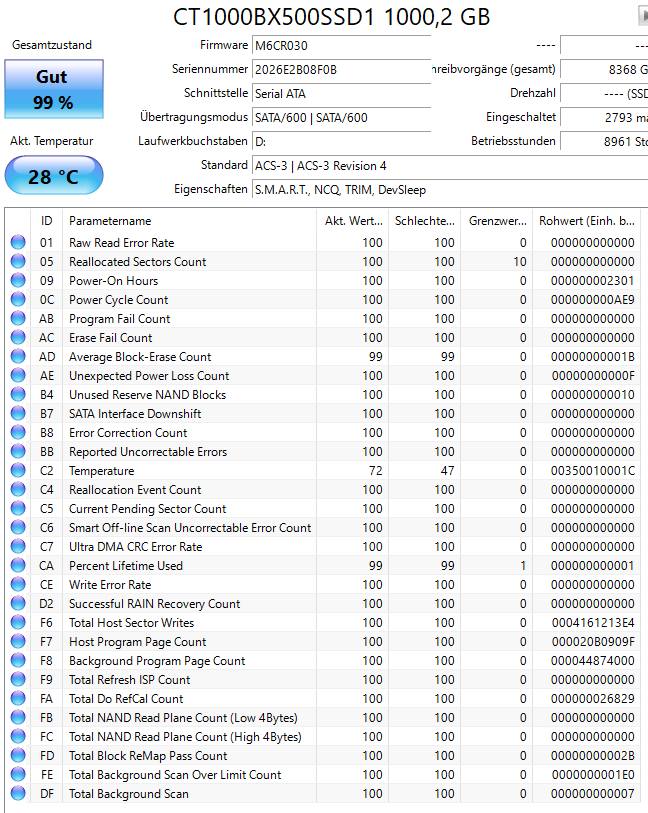The height and width of the screenshot is (813, 648).
Task: Click the next disk arrow at top right
Action: (x=643, y=16)
